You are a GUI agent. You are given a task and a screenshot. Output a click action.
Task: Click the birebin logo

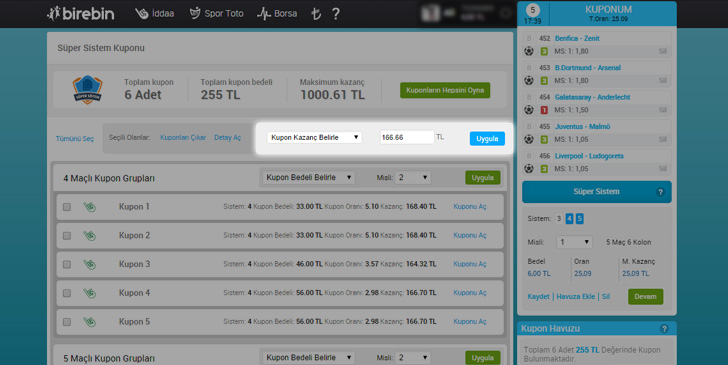tap(80, 13)
